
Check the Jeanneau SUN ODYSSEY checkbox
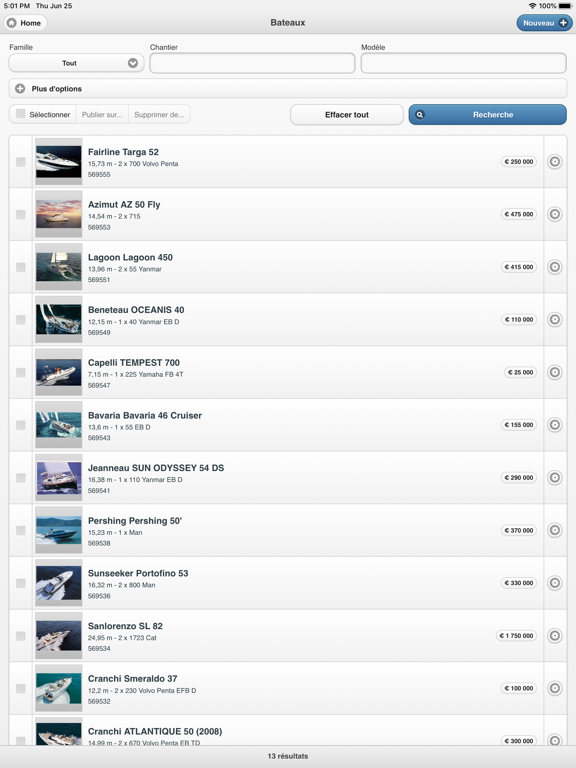coord(21,478)
